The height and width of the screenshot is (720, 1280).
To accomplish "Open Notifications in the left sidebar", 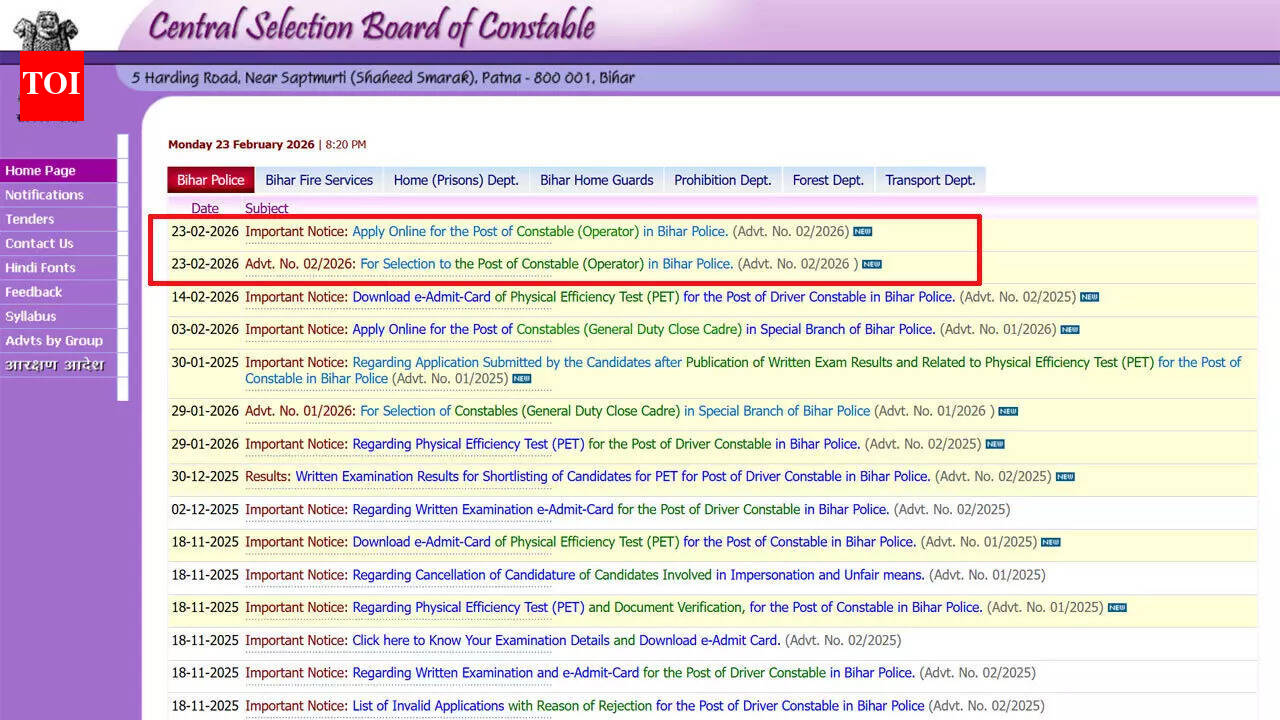I will coord(44,195).
